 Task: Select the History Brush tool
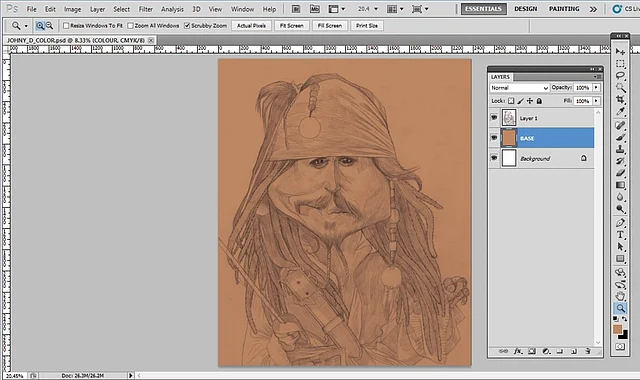click(620, 161)
